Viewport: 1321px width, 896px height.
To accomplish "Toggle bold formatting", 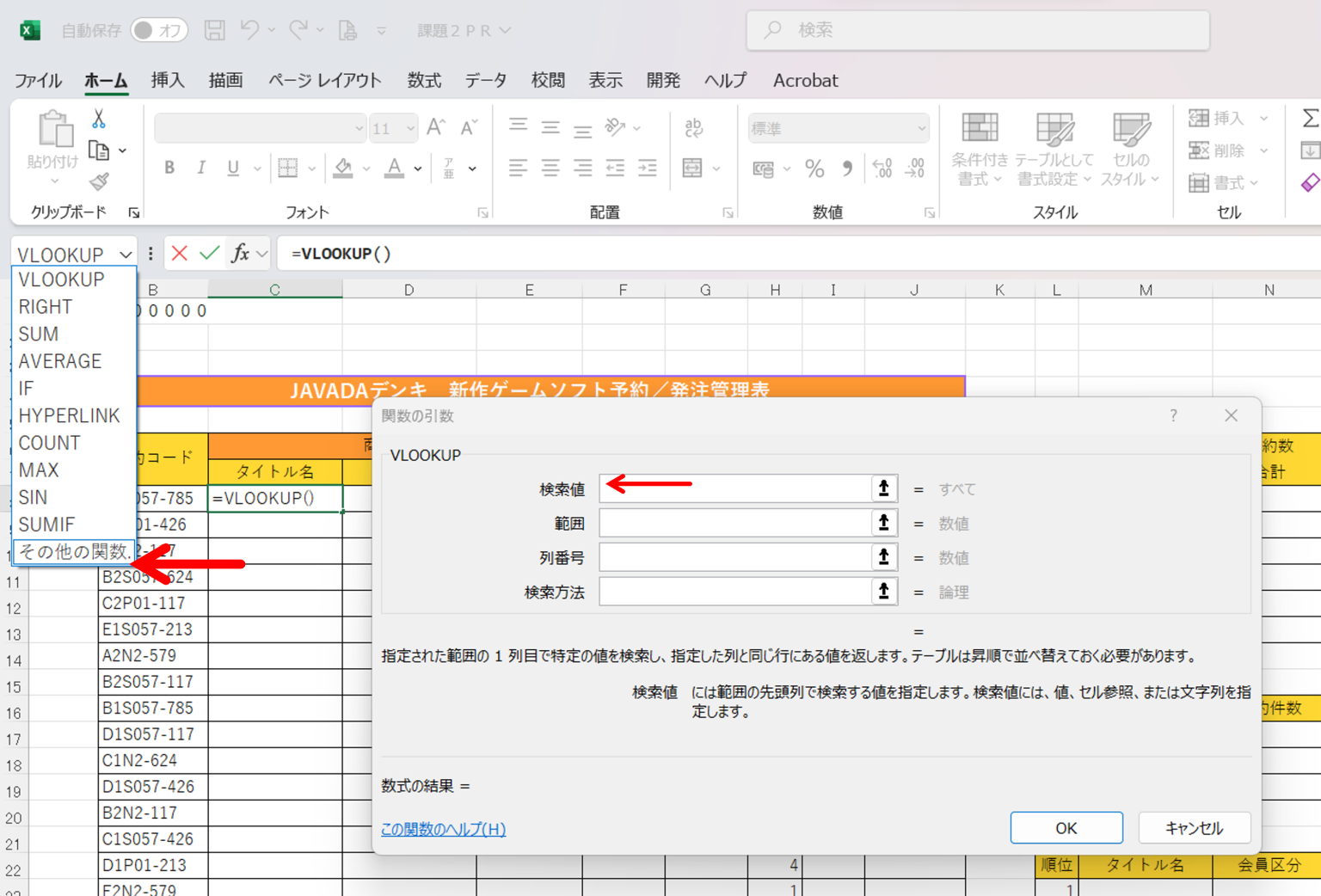I will point(169,168).
